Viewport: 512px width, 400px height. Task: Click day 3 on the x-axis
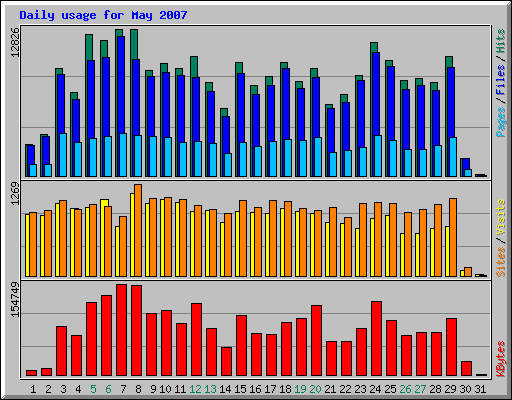coord(63,389)
